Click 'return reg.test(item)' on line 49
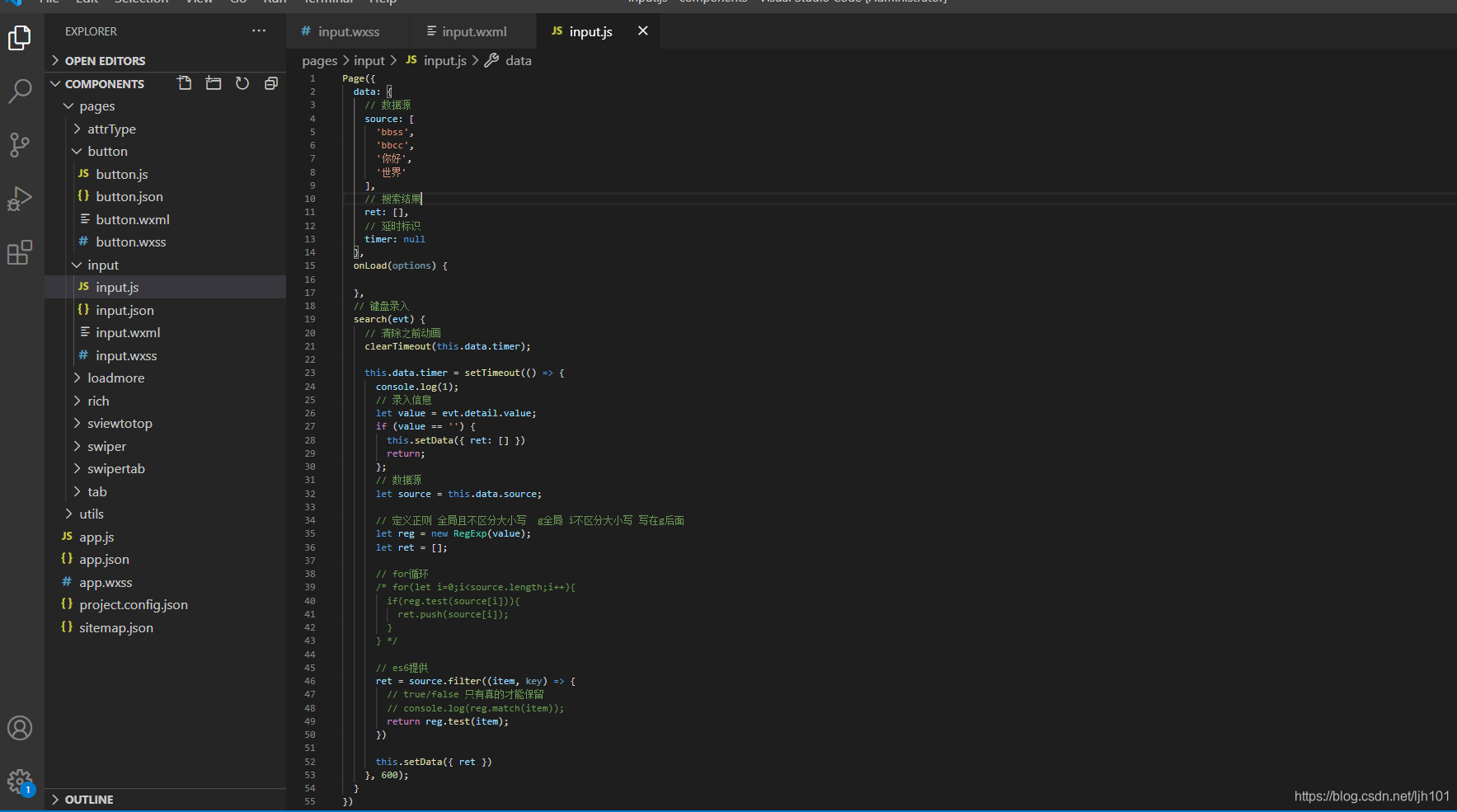 tap(447, 721)
